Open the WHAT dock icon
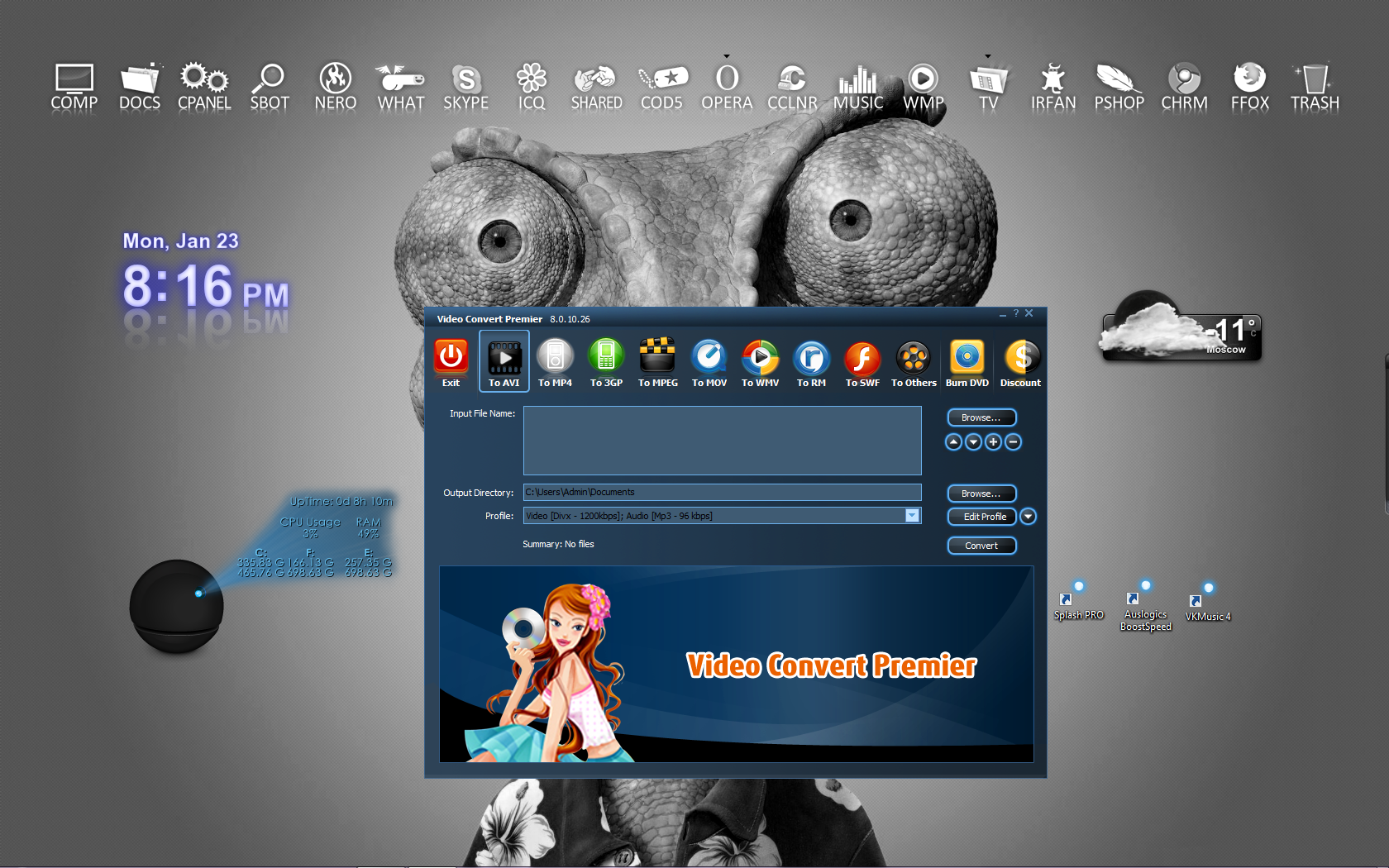Screen dimensions: 1389x868 pyautogui.click(x=401, y=87)
